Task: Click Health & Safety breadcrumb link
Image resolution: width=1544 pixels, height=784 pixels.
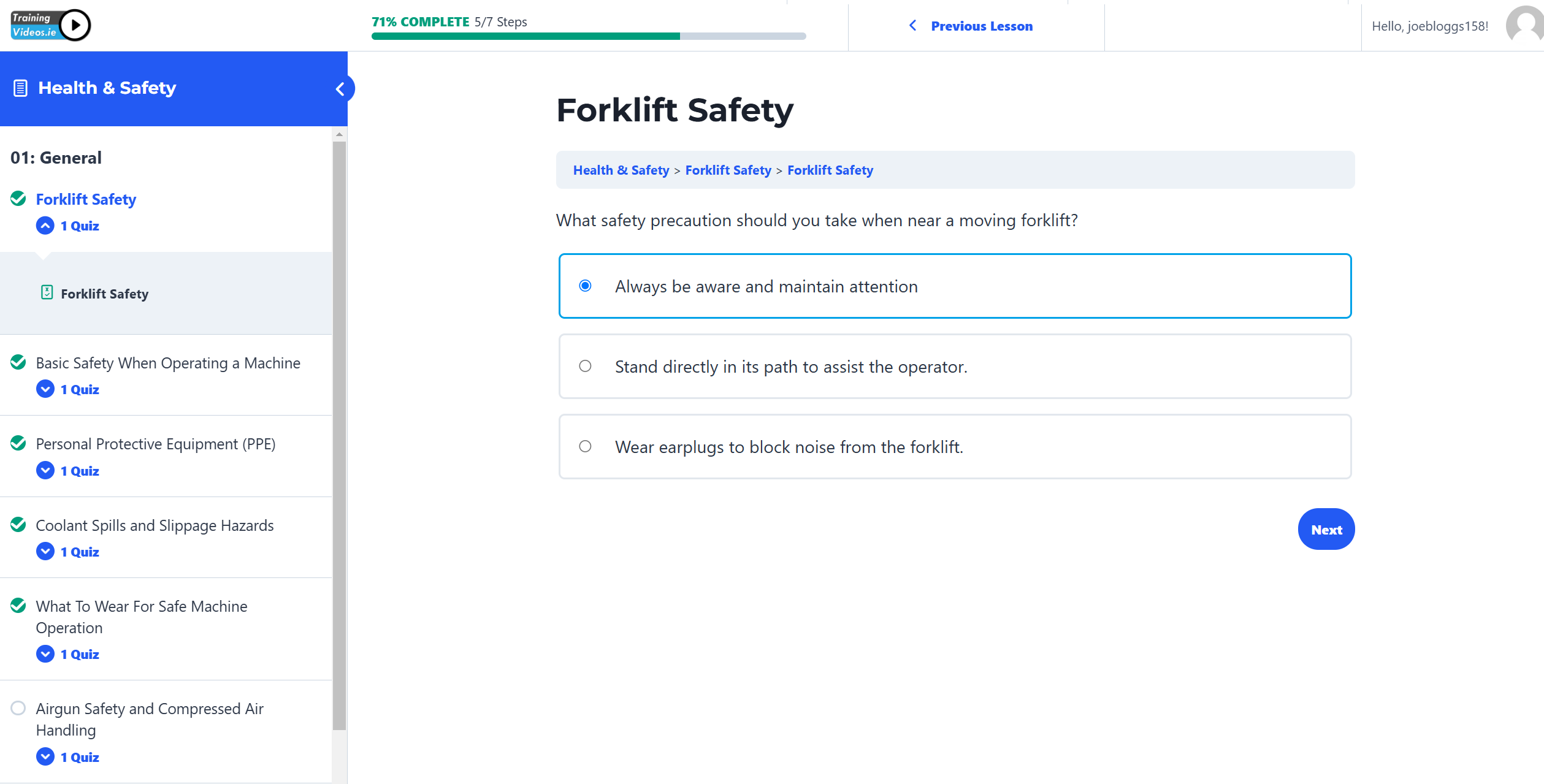Action: [621, 170]
